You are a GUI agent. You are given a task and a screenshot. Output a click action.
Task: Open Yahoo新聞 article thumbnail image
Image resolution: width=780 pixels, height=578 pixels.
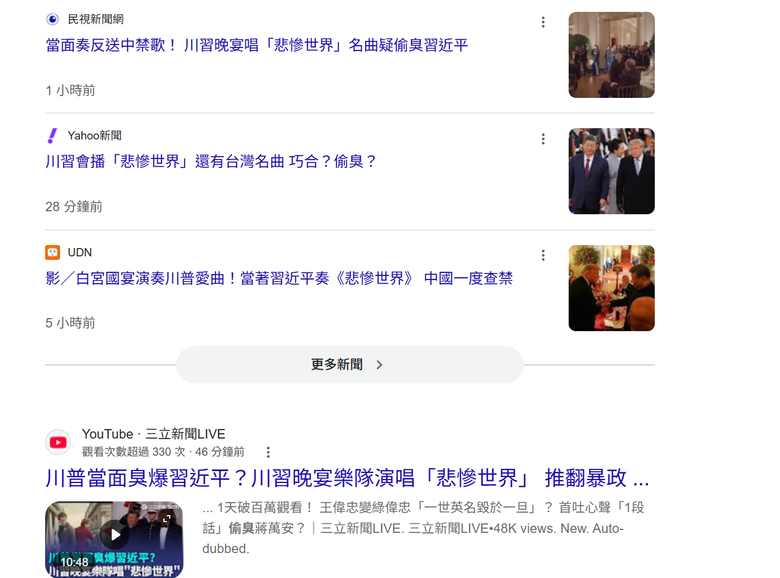coord(611,171)
